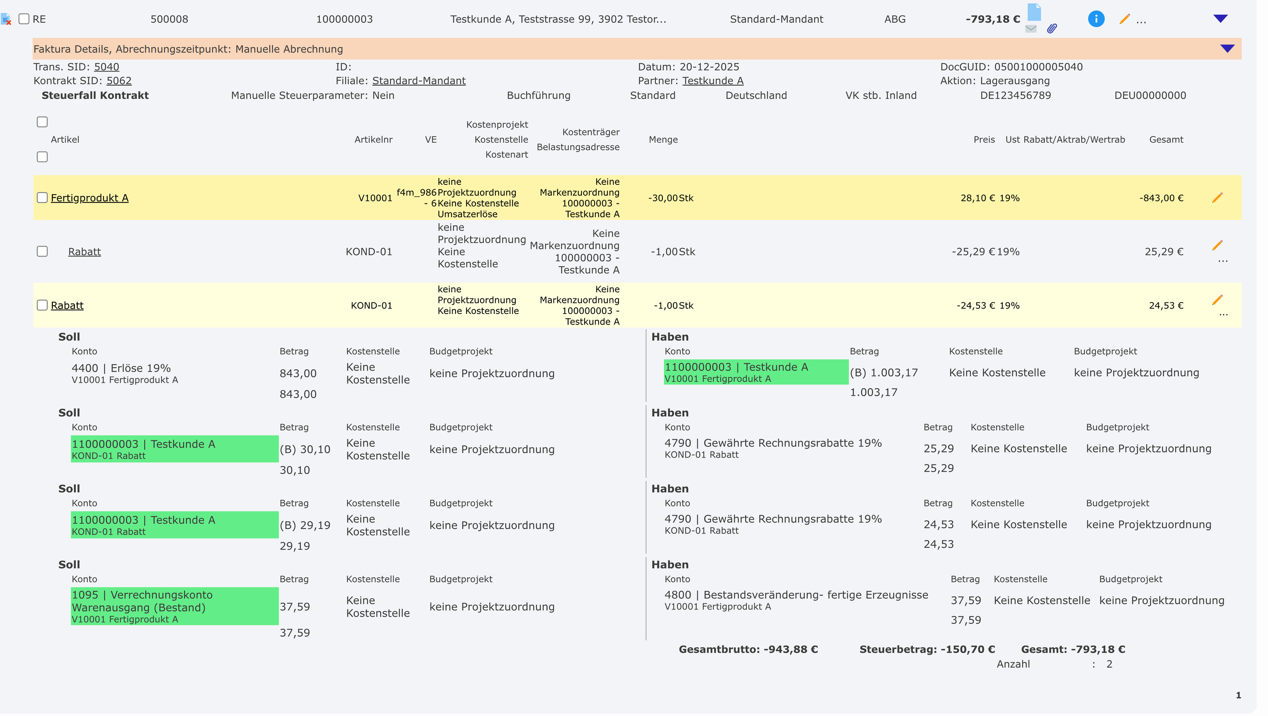Viewport: 1268px width, 716px height.
Task: Show info with the blue info icon
Action: coord(1096,19)
